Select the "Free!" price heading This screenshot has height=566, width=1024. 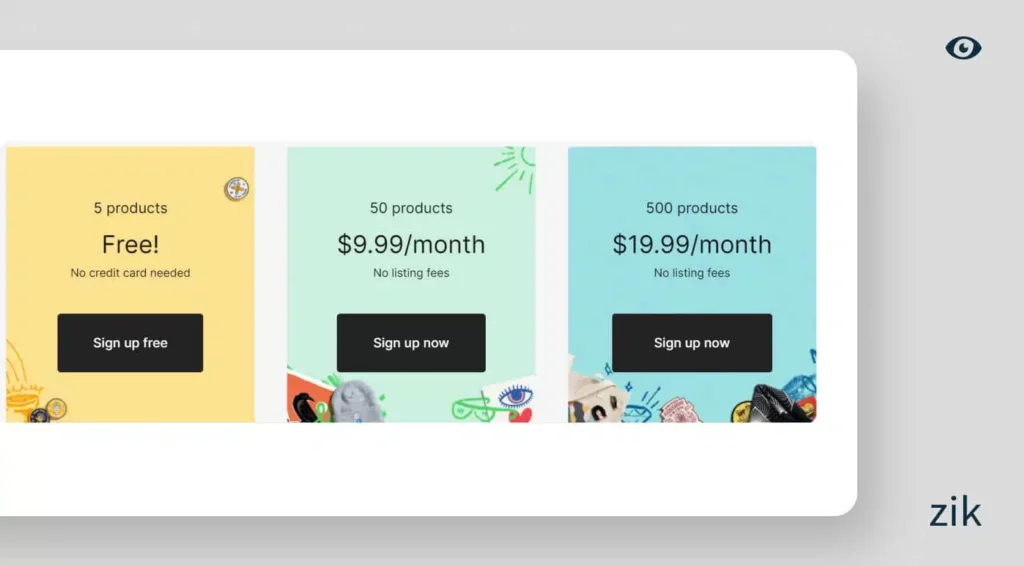130,244
